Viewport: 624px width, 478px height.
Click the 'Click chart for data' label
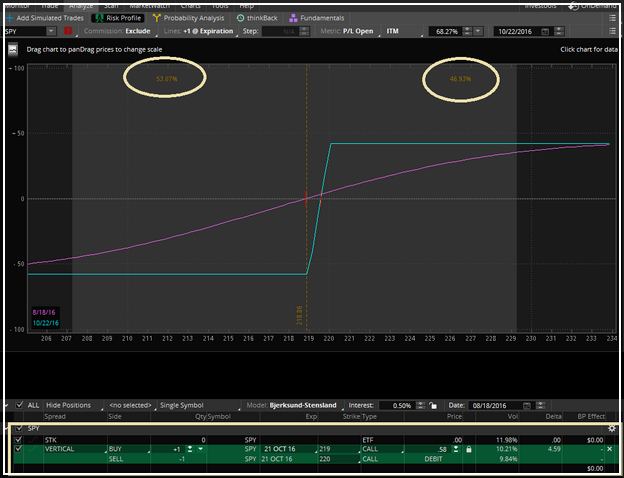tap(589, 49)
